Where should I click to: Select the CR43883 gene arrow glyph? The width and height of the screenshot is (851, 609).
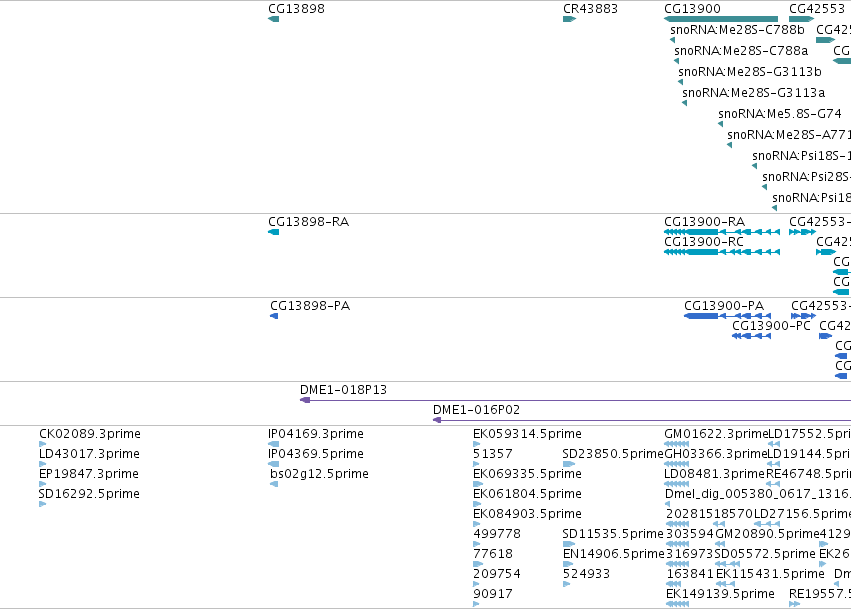tap(569, 19)
